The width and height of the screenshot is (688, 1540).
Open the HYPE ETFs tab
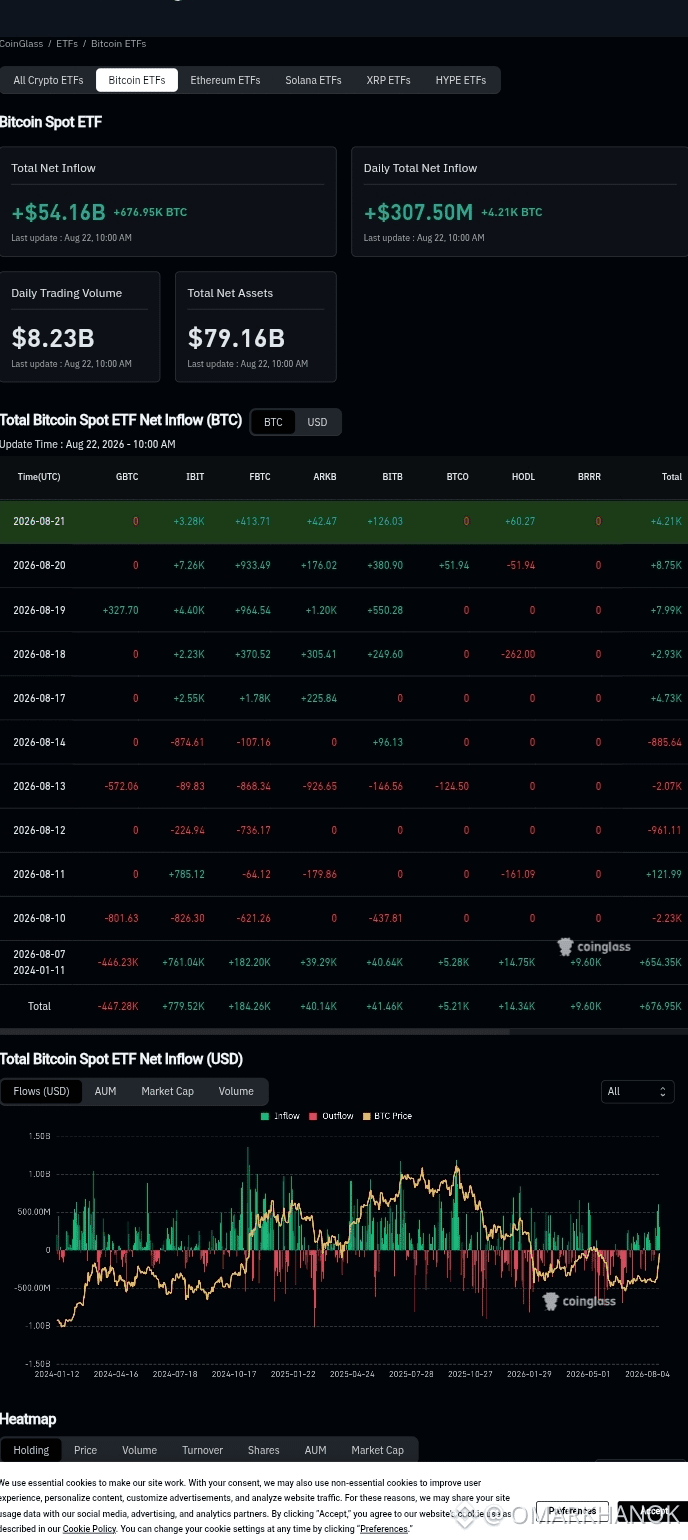tap(461, 80)
